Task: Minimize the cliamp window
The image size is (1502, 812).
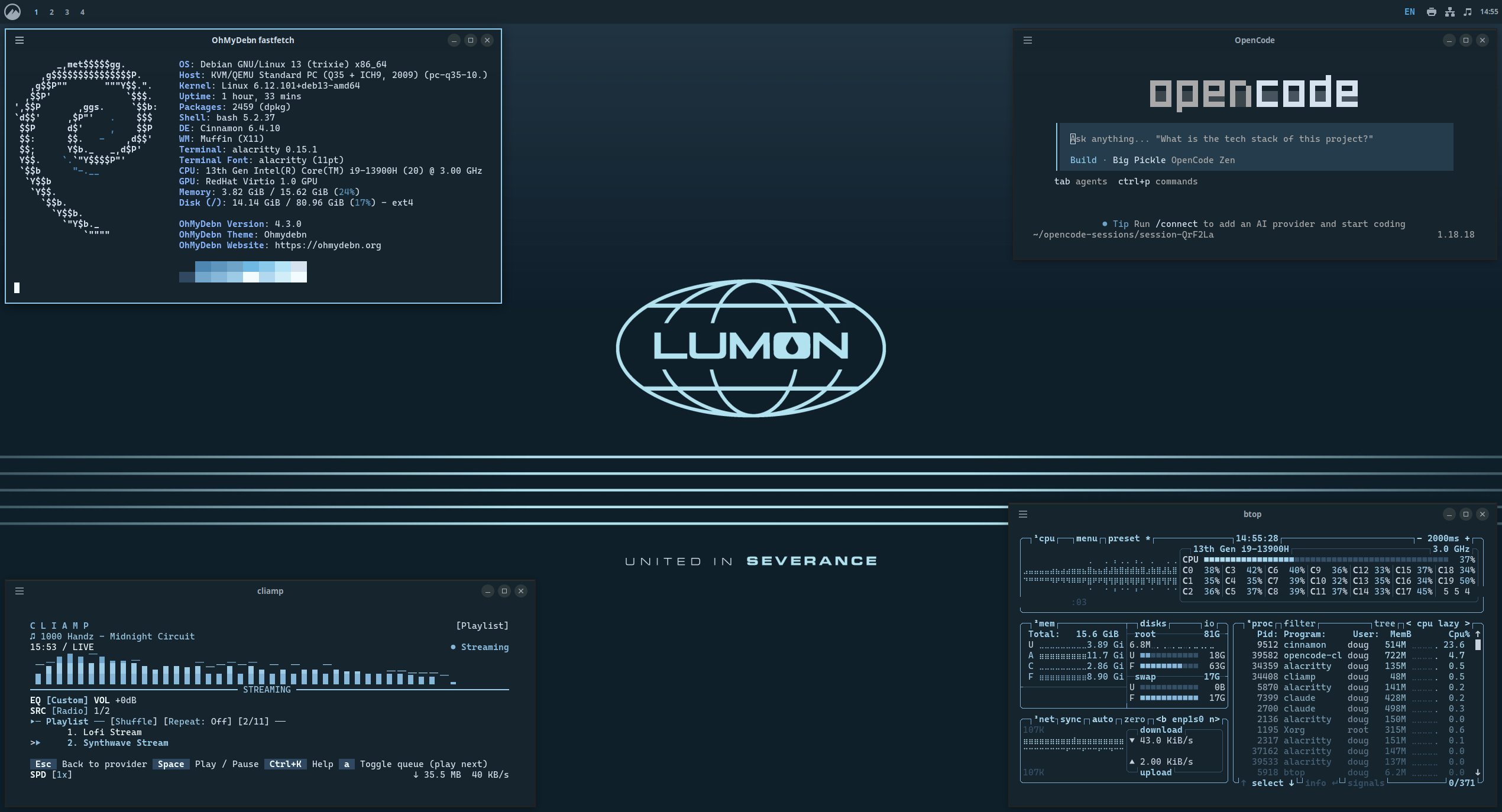Action: [488, 591]
